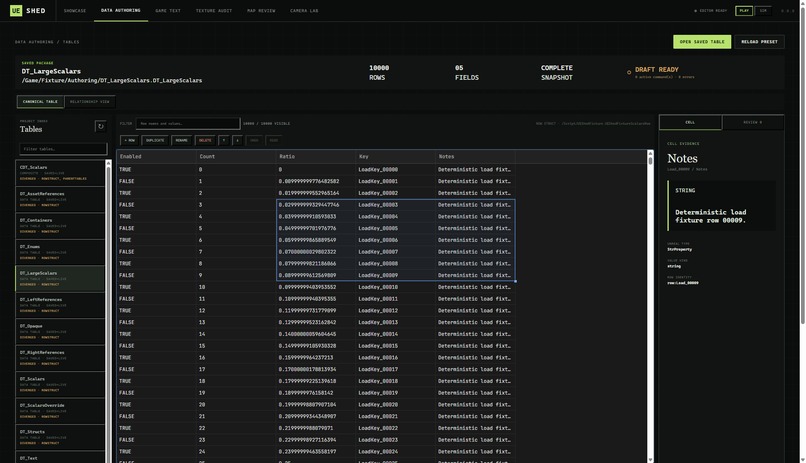Open the DT_ScalarsOverride table
Screen dimensions: 806x463
(60, 411)
